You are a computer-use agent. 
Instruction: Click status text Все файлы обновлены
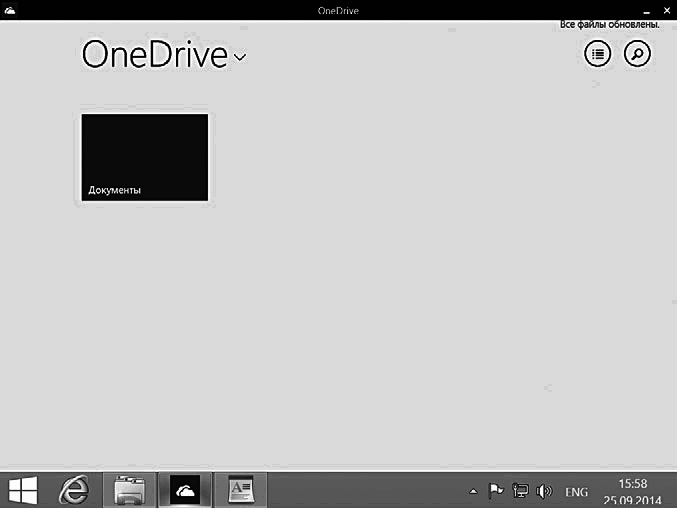tap(610, 25)
